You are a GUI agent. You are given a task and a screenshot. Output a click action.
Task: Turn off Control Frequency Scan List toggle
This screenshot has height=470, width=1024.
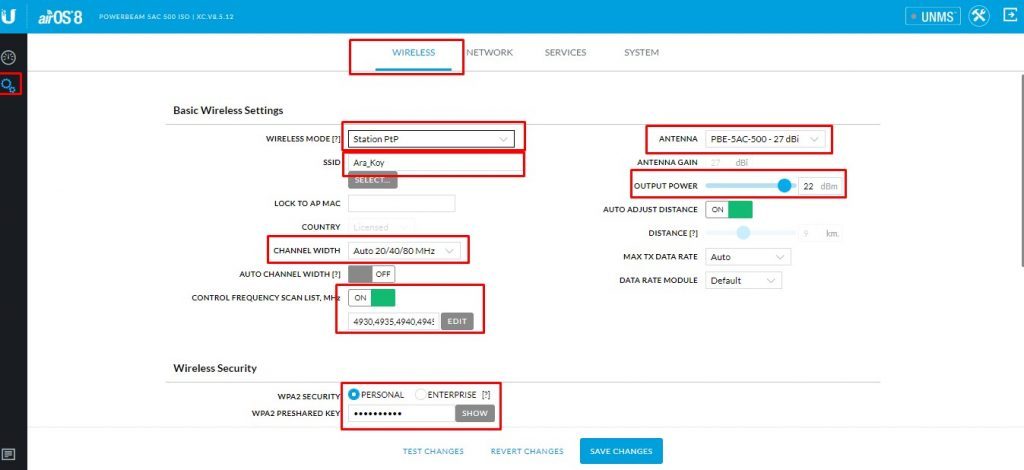(371, 298)
